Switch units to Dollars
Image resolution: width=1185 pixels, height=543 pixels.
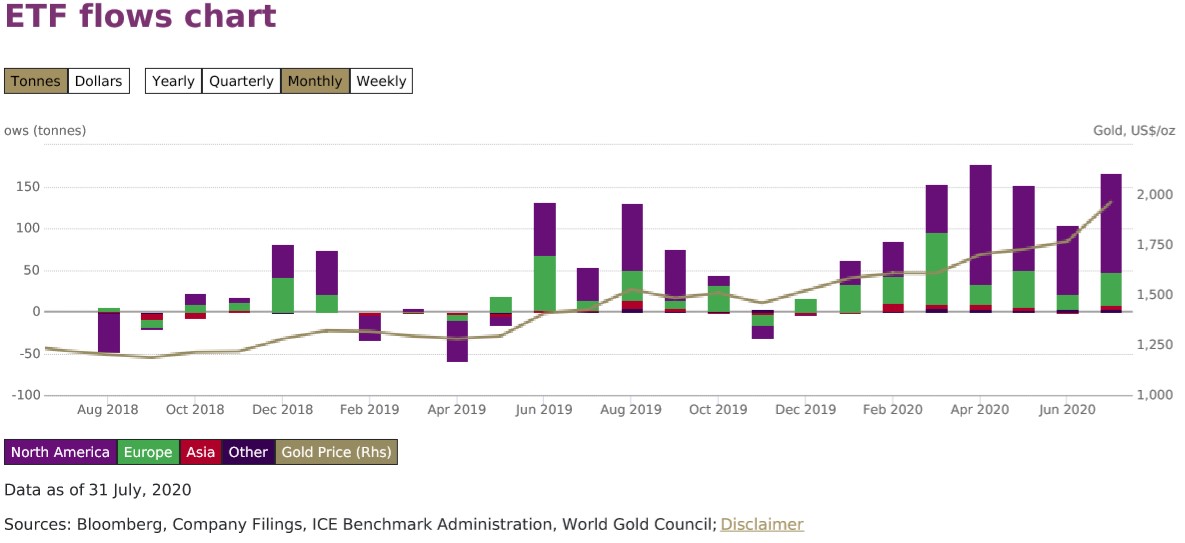(x=98, y=81)
